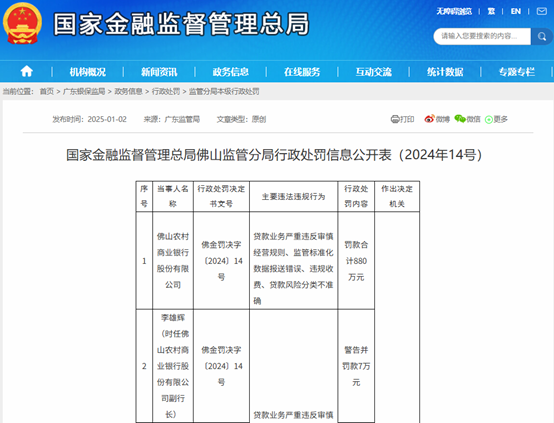The width and height of the screenshot is (554, 423).
Task: Open the 政务信息 menu
Action: 230,72
